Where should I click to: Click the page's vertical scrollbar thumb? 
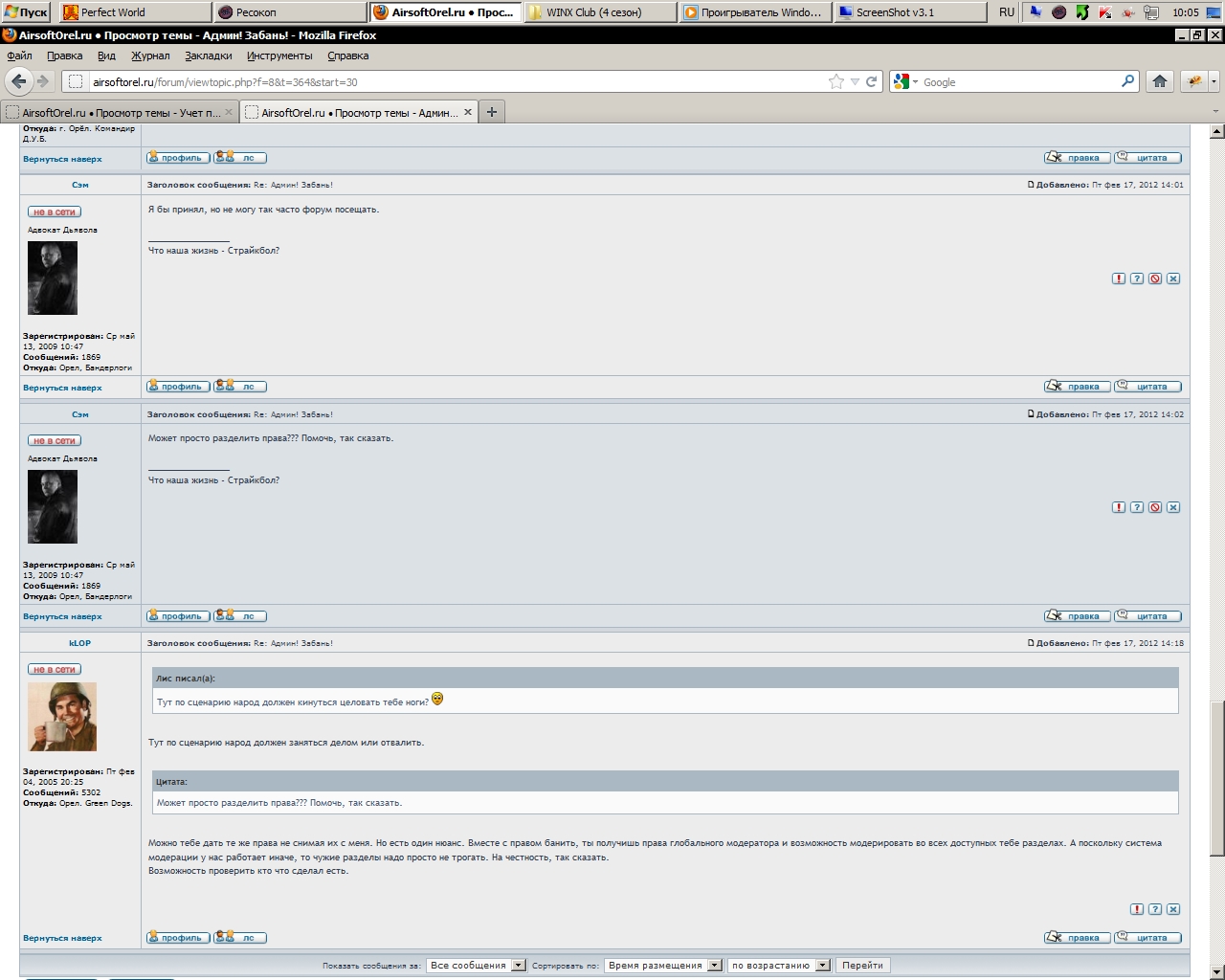point(1216,779)
